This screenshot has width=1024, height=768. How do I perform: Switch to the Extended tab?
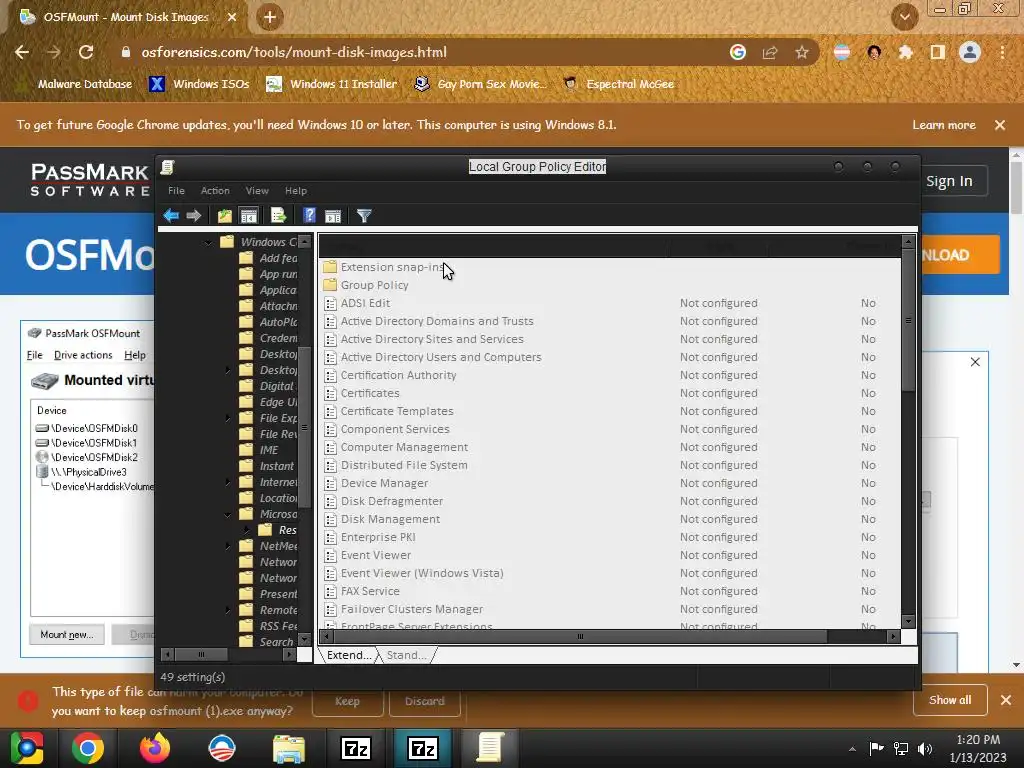pos(349,655)
